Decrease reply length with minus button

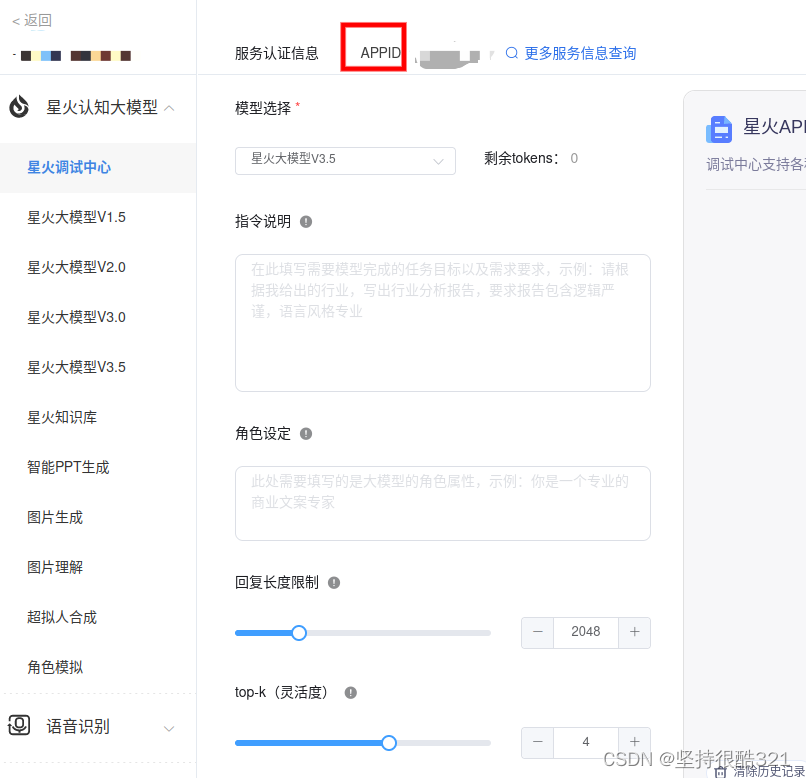pos(538,632)
